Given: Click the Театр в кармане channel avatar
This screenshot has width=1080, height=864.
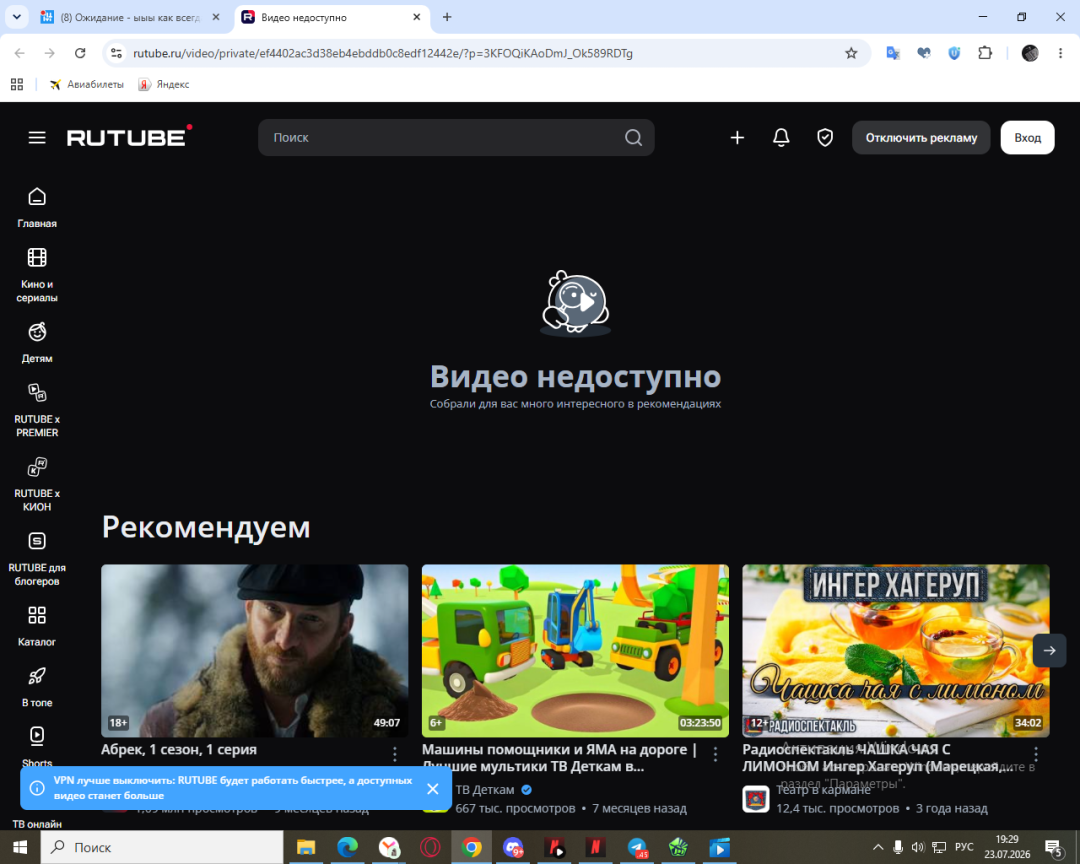Looking at the screenshot, I should 756,799.
